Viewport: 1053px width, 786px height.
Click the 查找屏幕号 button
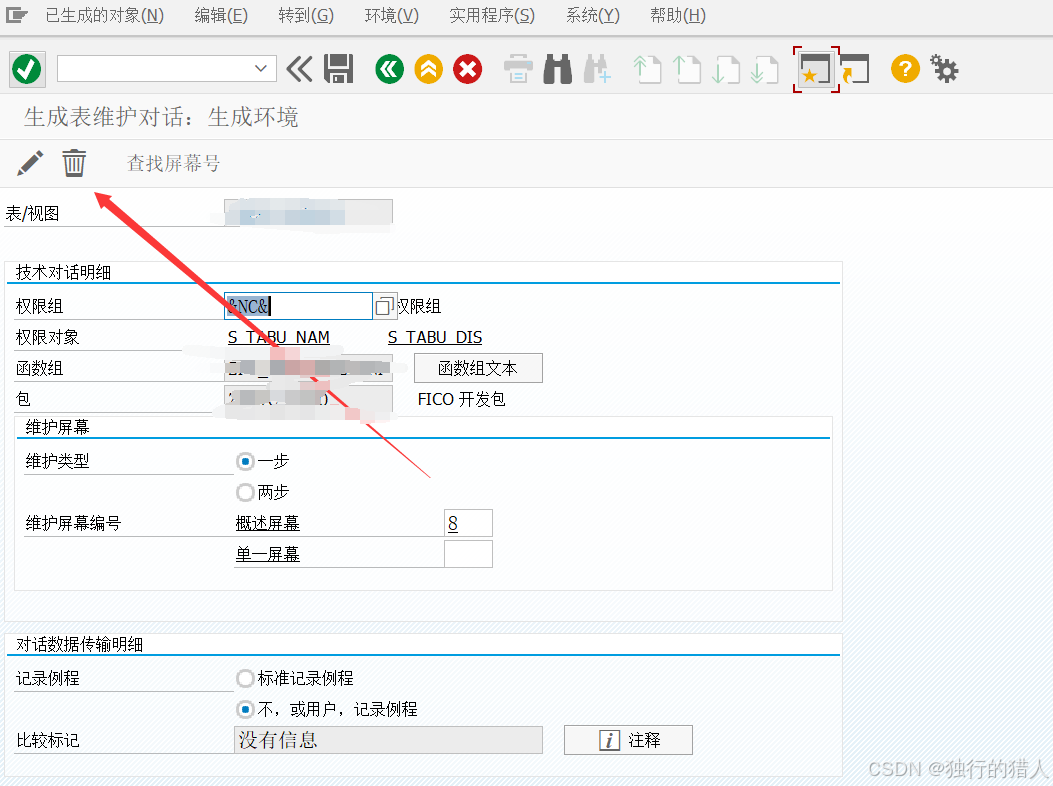(x=173, y=163)
